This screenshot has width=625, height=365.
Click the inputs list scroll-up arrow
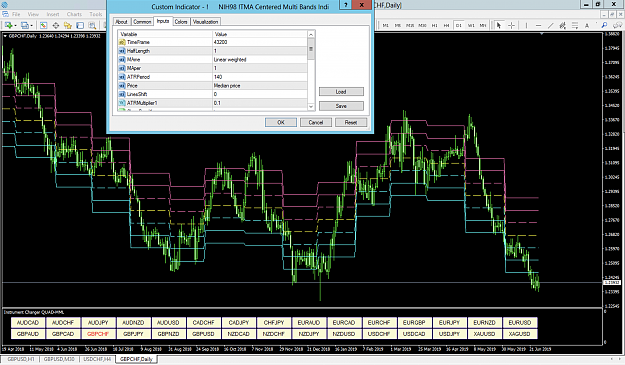[x=311, y=35]
